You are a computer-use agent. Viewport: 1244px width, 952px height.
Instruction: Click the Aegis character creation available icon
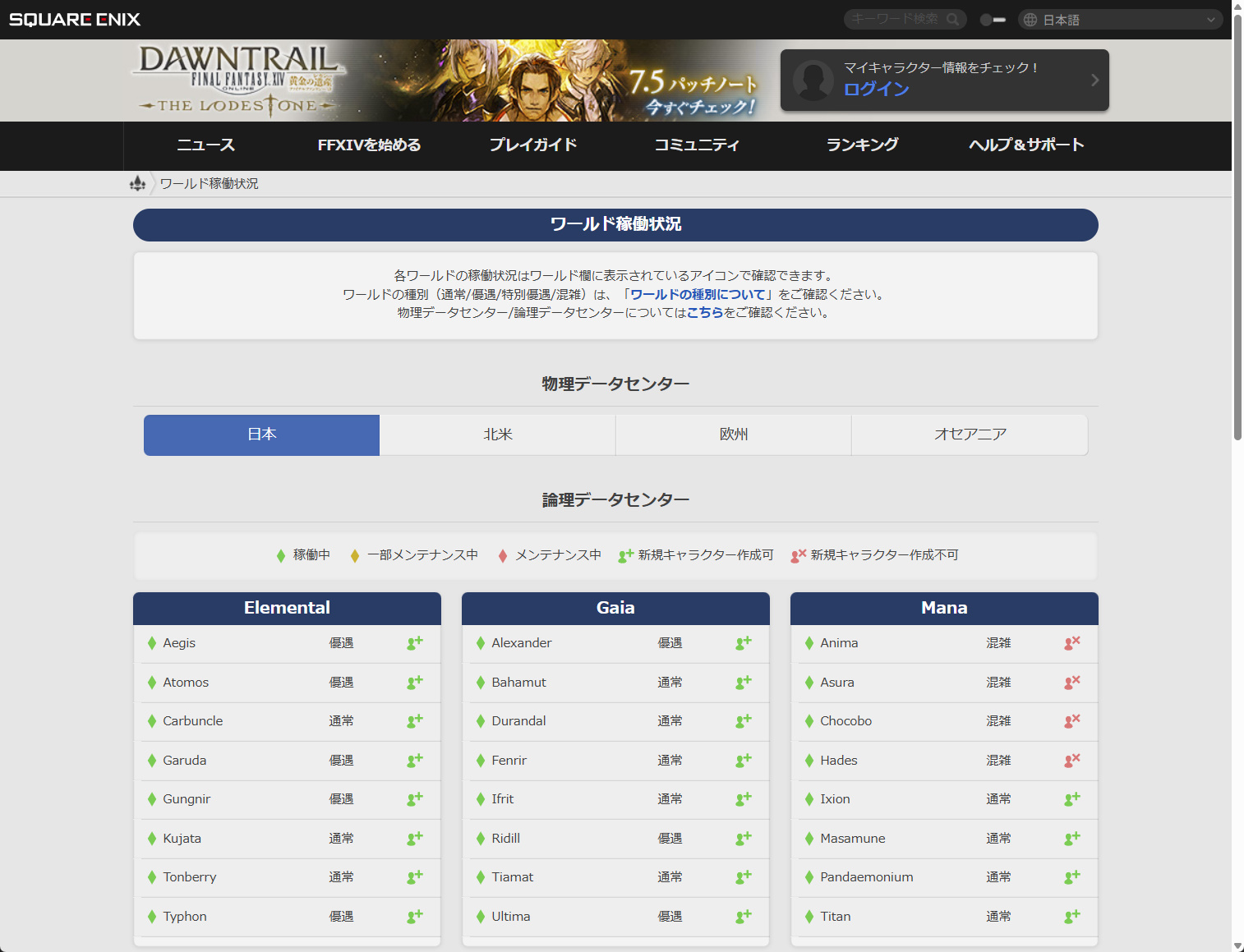click(415, 643)
